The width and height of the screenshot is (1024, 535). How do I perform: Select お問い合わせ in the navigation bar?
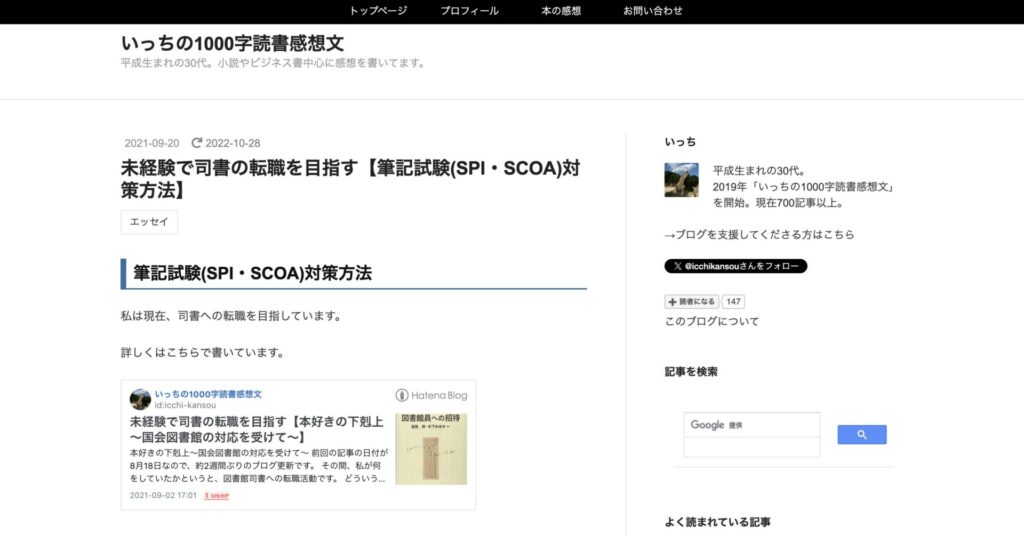pyautogui.click(x=652, y=11)
